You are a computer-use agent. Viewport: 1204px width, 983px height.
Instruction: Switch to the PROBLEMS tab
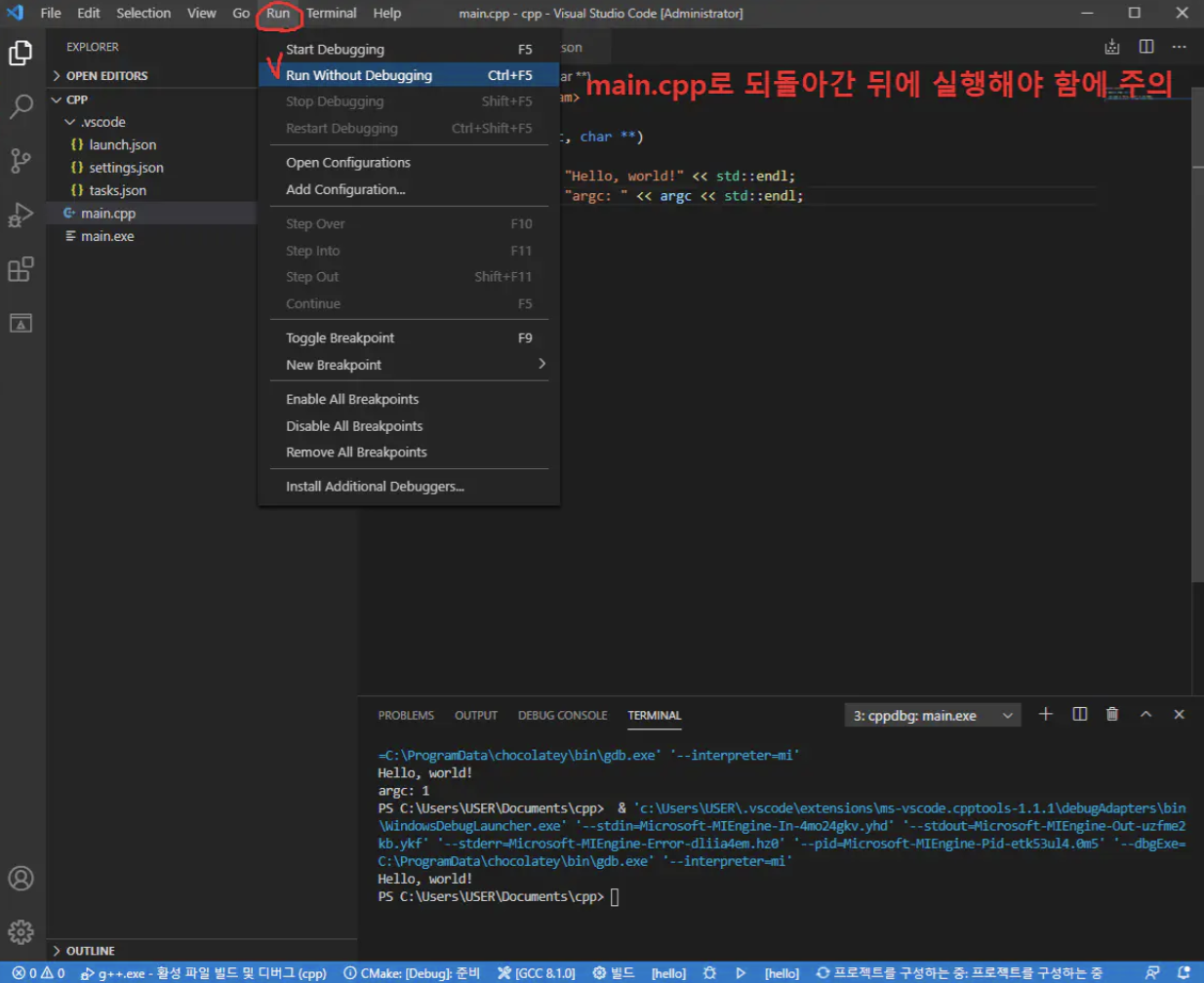406,715
